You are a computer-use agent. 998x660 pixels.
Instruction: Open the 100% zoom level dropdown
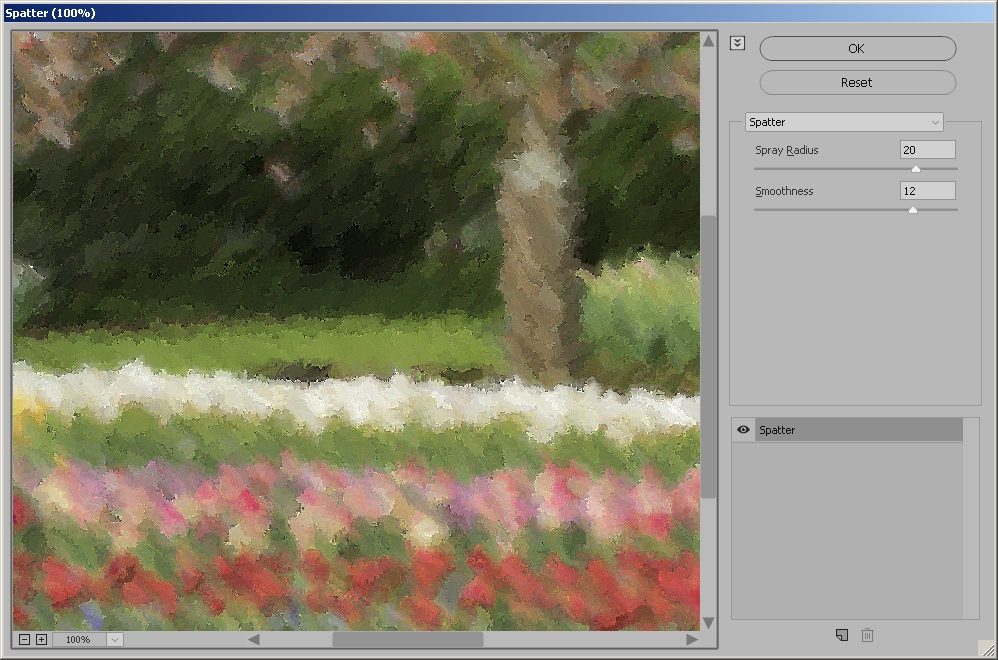tap(114, 639)
